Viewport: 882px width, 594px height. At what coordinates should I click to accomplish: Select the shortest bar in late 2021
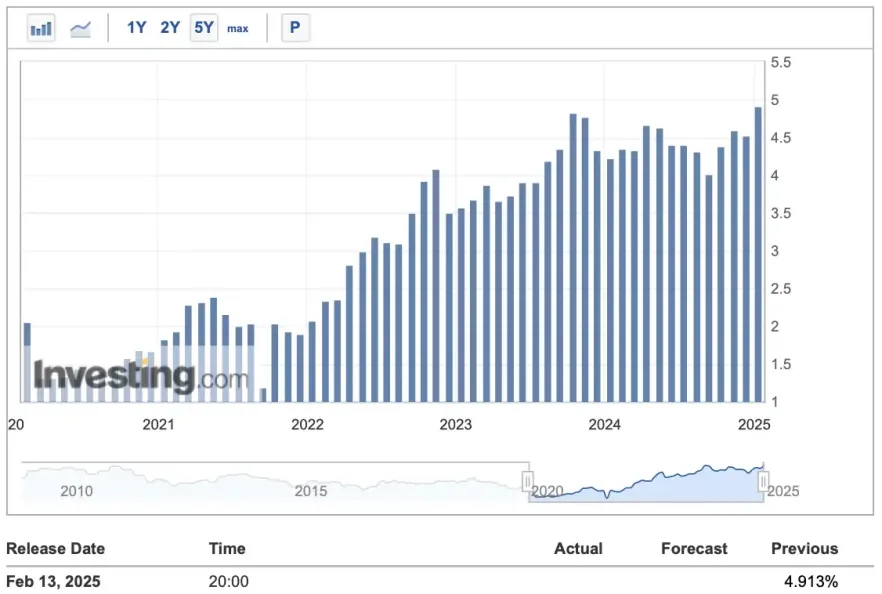click(x=263, y=395)
